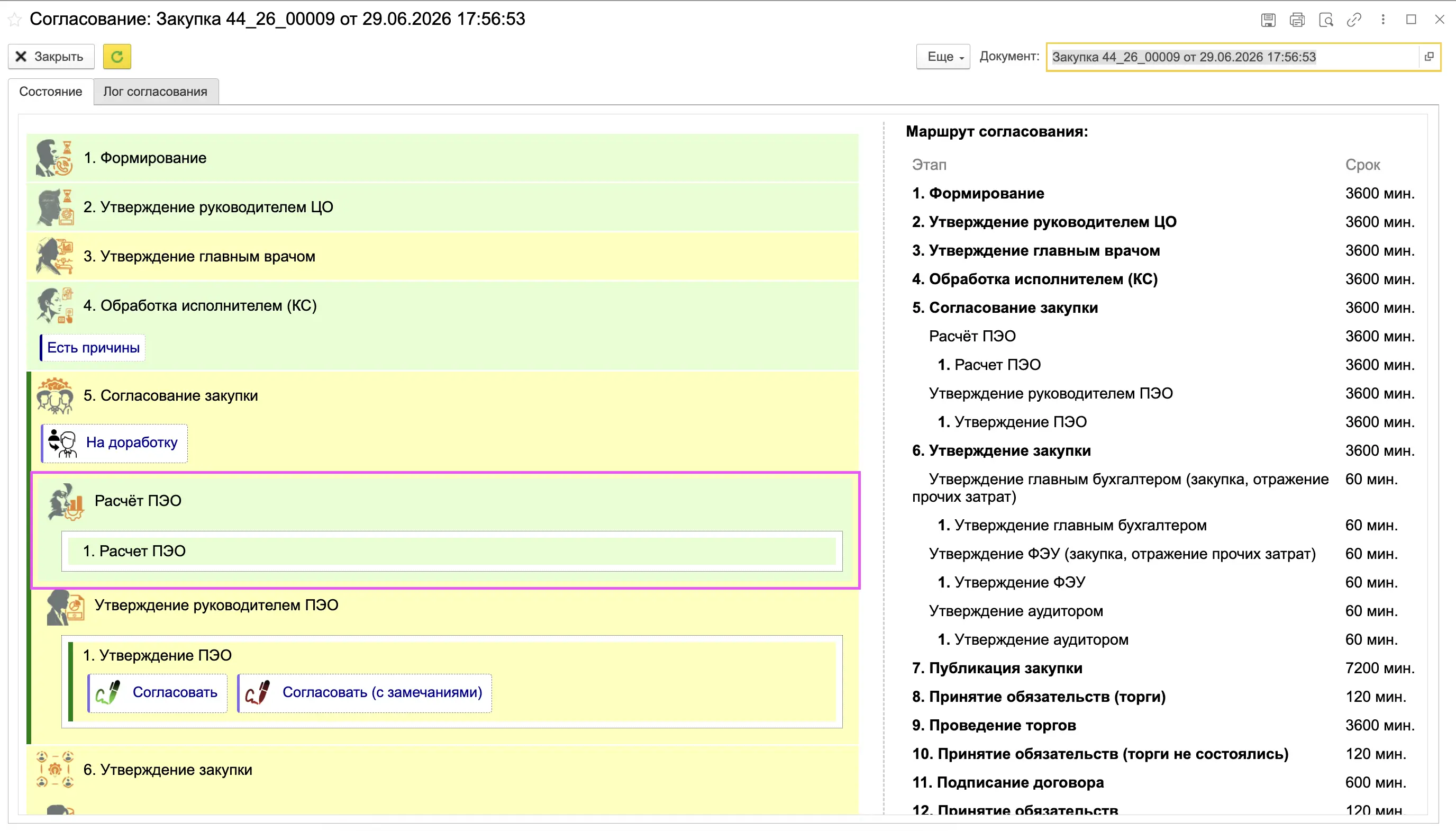Switch to Лог согласования tab
The image size is (1456, 831).
point(155,92)
